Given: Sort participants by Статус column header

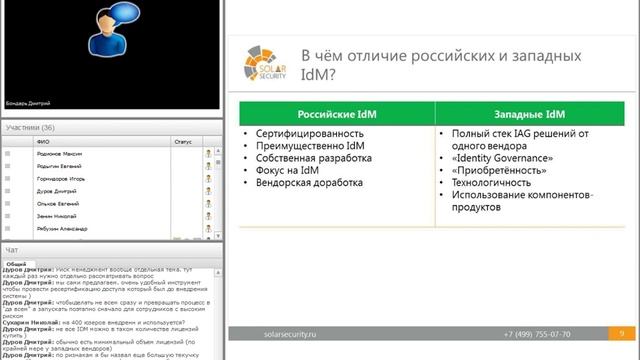Looking at the screenshot, I should click(187, 142).
